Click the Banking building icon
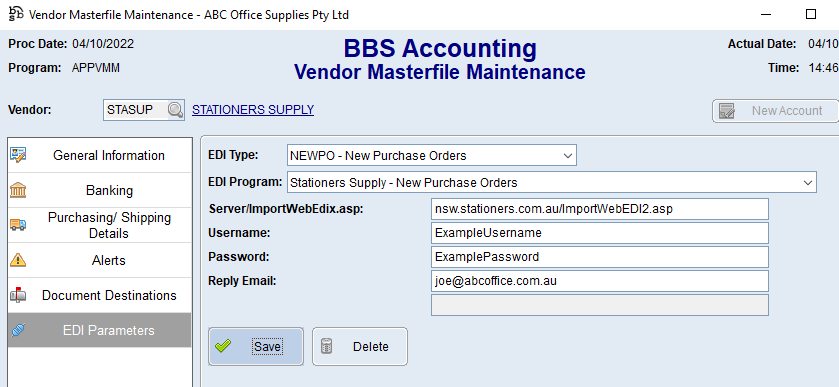The width and height of the screenshot is (839, 387). 18,190
